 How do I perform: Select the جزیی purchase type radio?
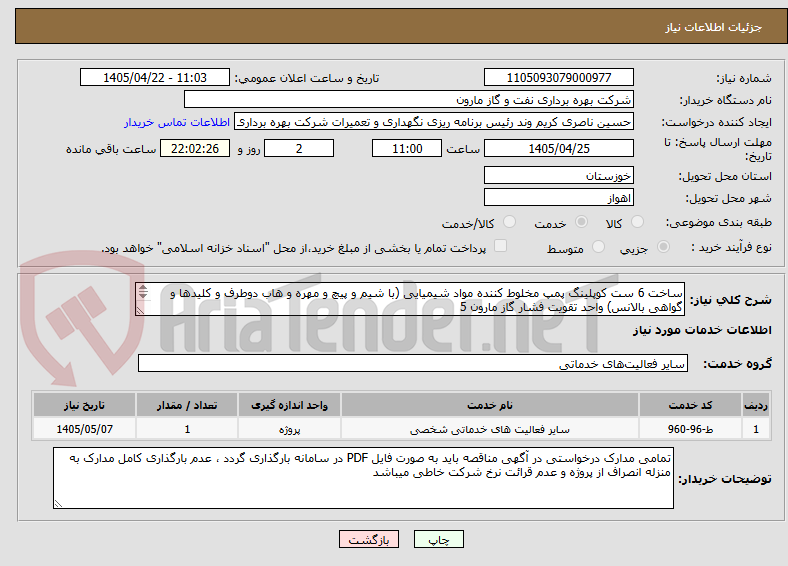click(x=663, y=246)
